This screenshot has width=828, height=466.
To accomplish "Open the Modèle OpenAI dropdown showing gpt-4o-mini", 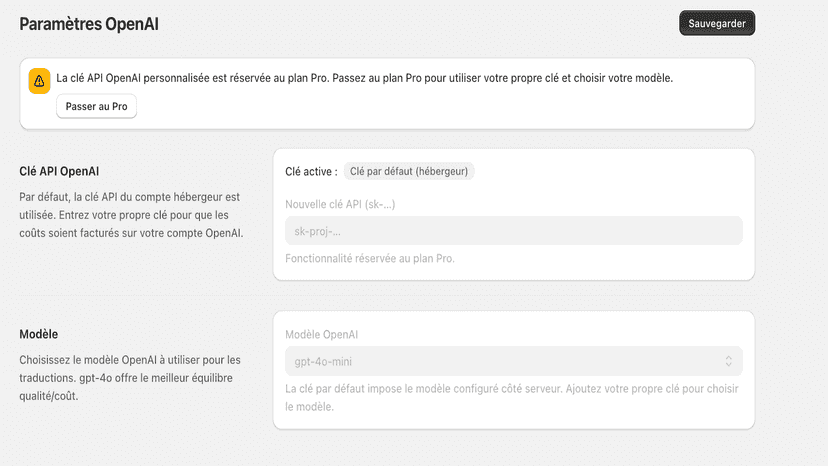I will (x=513, y=361).
